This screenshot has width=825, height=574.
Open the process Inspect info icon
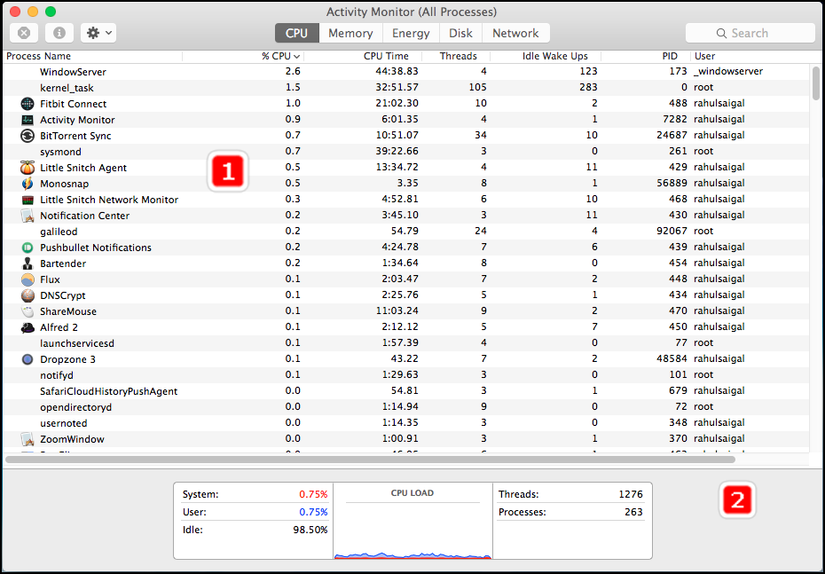pyautogui.click(x=59, y=33)
